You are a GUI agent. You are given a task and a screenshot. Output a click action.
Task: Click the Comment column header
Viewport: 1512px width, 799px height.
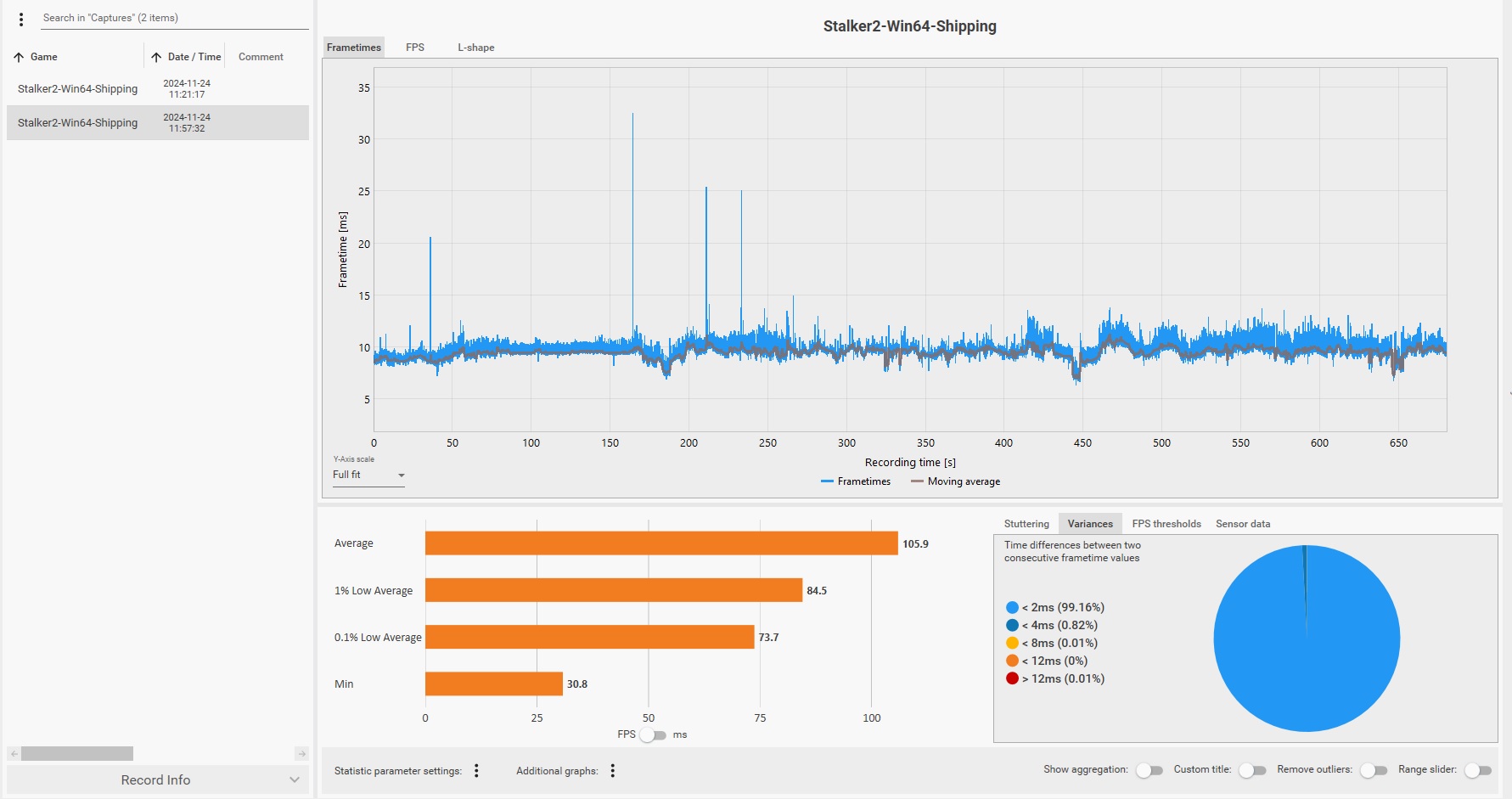coord(261,57)
